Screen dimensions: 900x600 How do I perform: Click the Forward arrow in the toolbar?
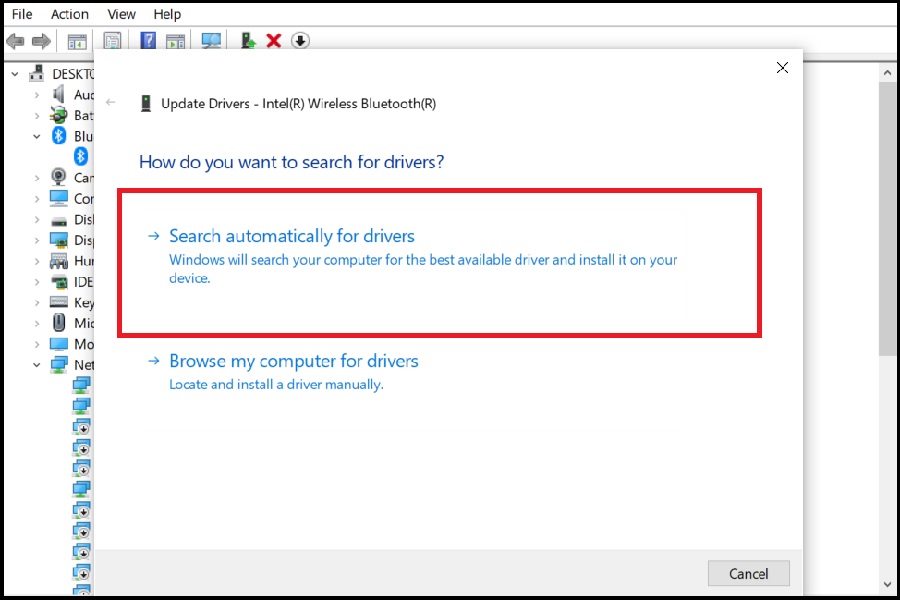(41, 41)
